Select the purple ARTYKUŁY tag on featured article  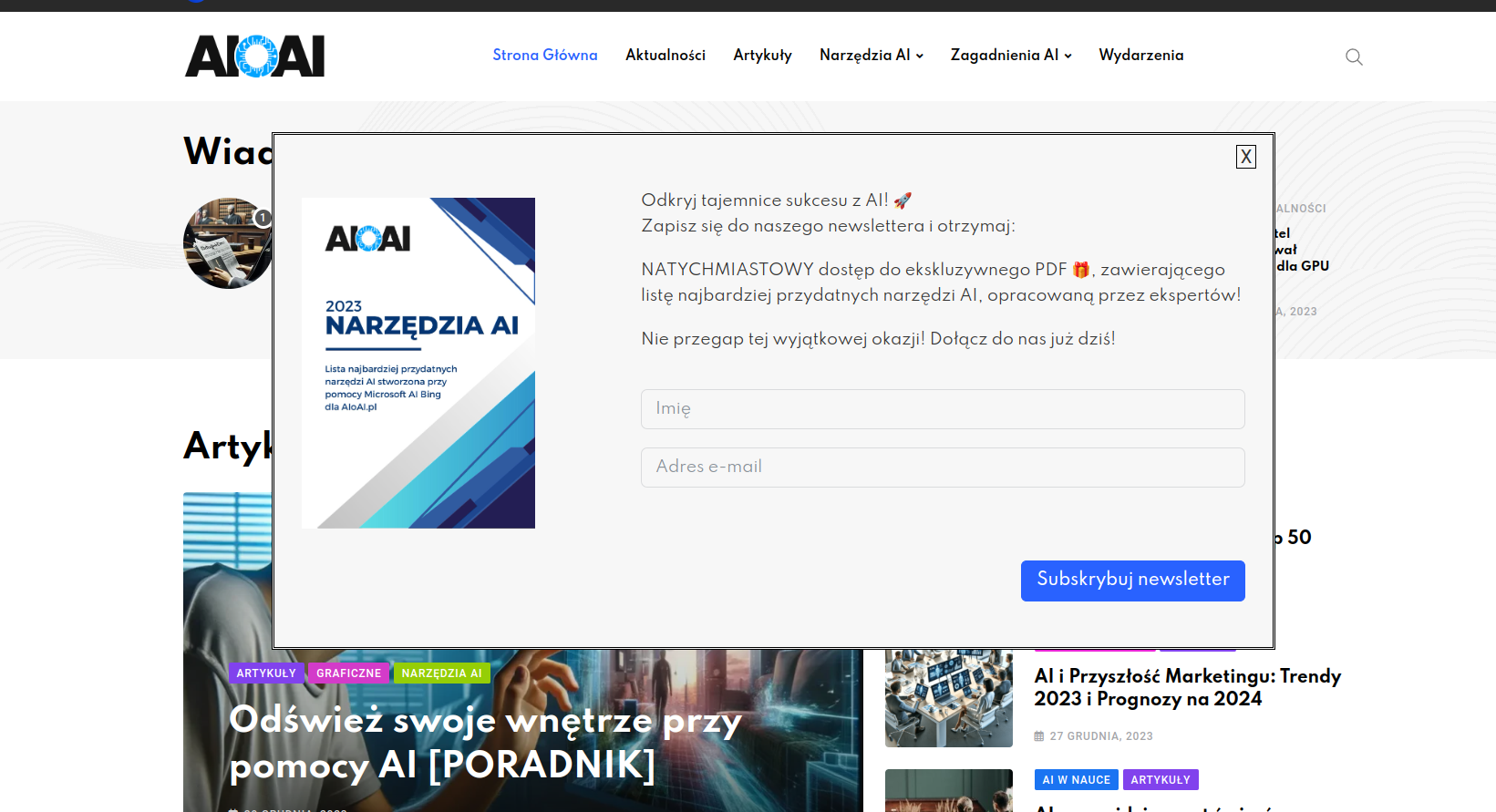tap(266, 673)
